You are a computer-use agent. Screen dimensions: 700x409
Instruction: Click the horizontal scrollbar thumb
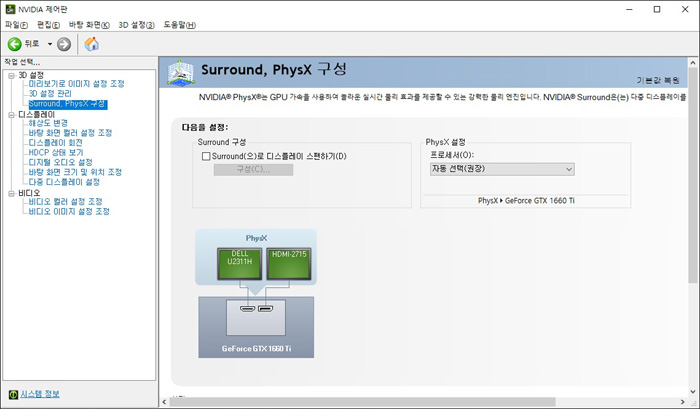pyautogui.click(x=362, y=402)
